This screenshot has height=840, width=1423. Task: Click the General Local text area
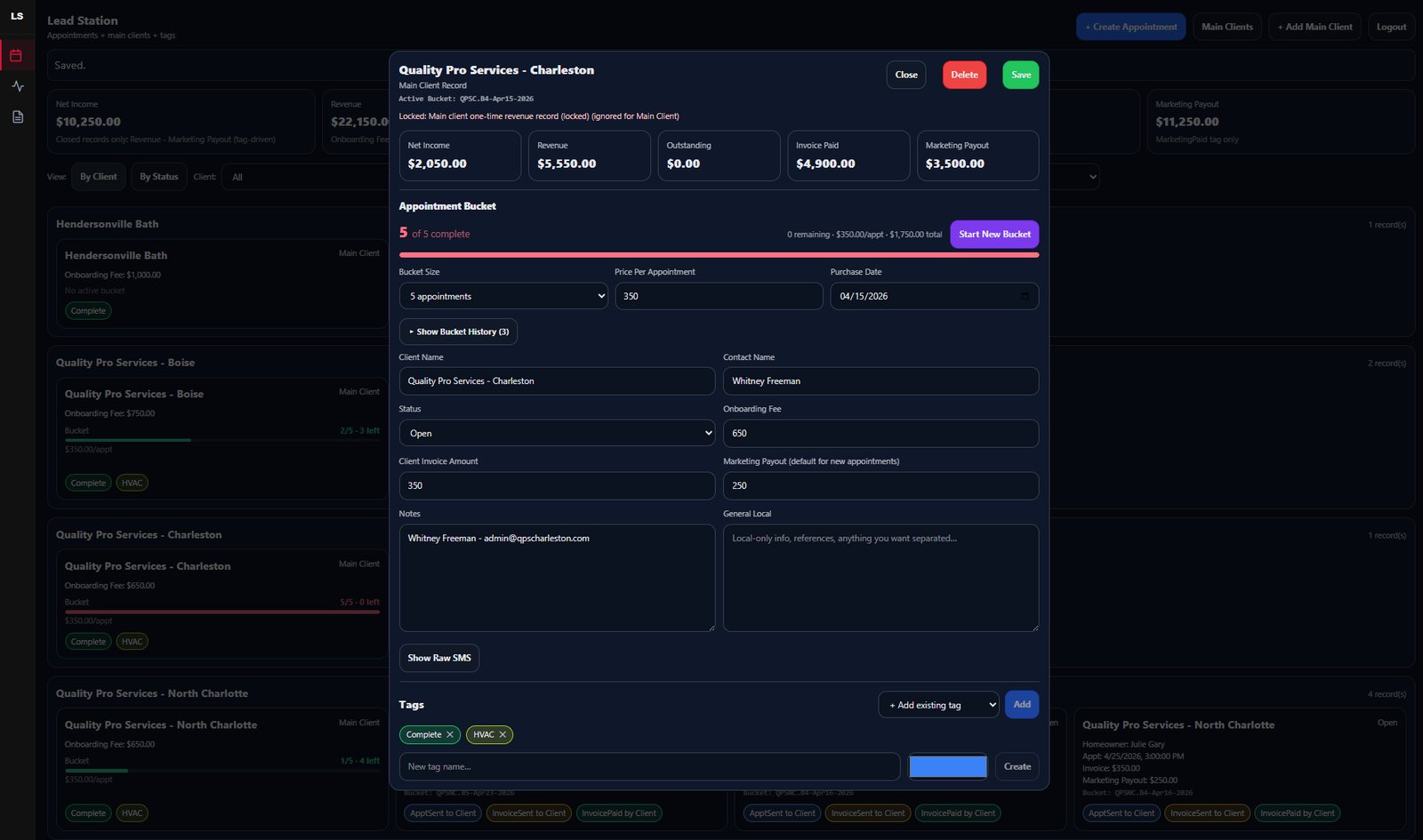click(x=880, y=578)
